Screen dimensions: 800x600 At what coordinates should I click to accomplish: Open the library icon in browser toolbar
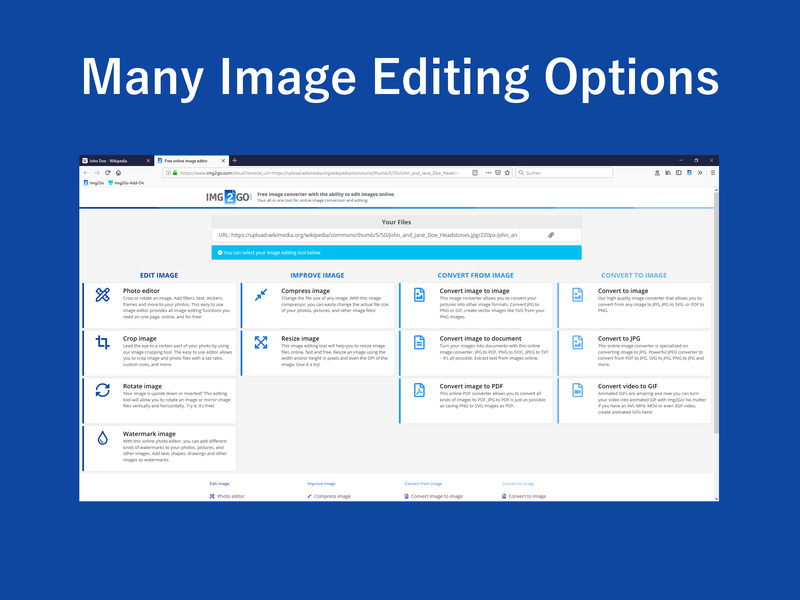(668, 173)
